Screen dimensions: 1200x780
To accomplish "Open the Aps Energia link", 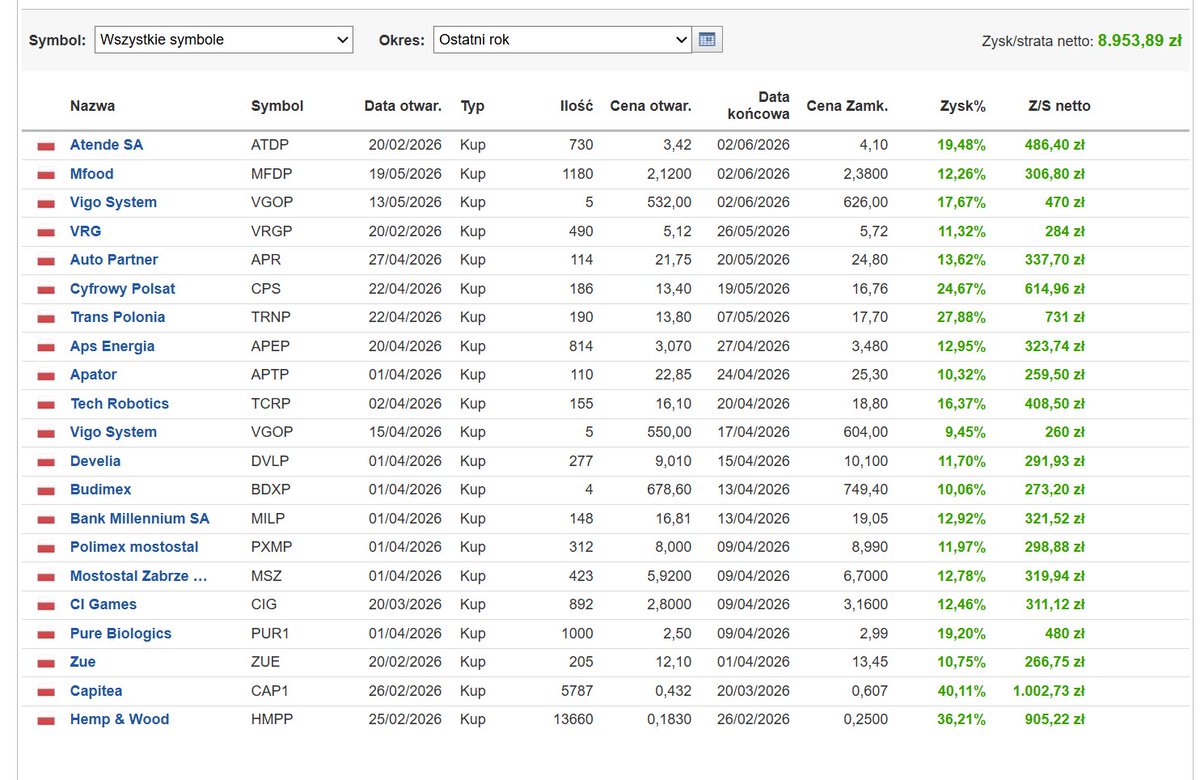I will 112,346.
